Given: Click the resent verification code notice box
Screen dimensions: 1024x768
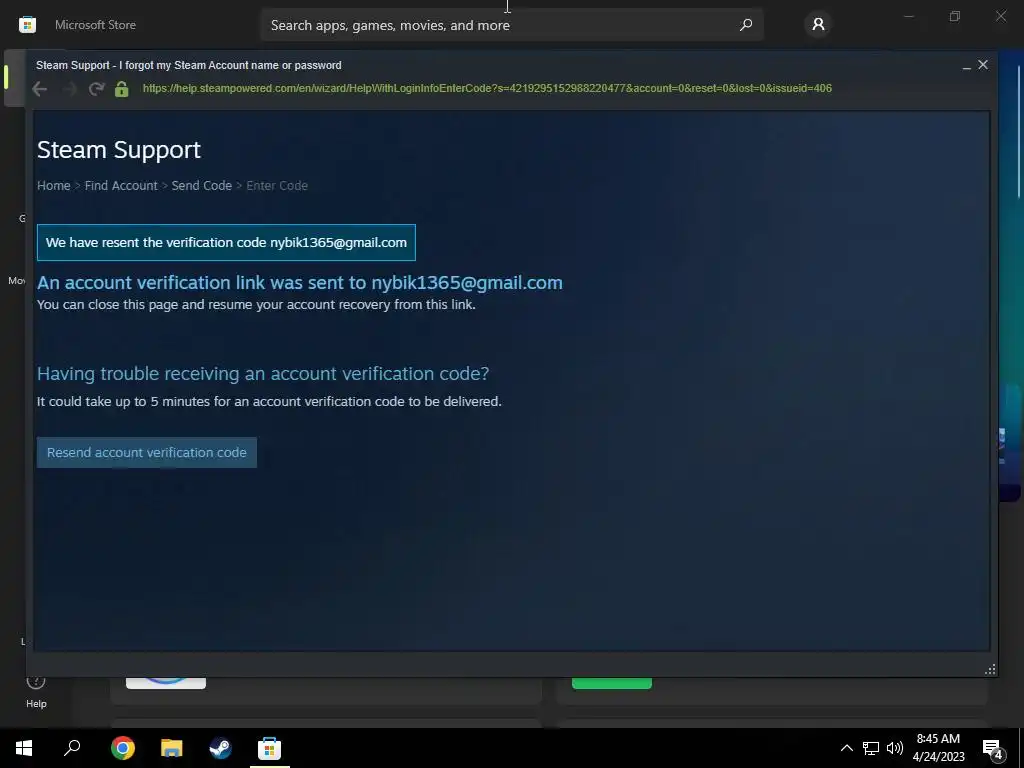Looking at the screenshot, I should (x=227, y=242).
